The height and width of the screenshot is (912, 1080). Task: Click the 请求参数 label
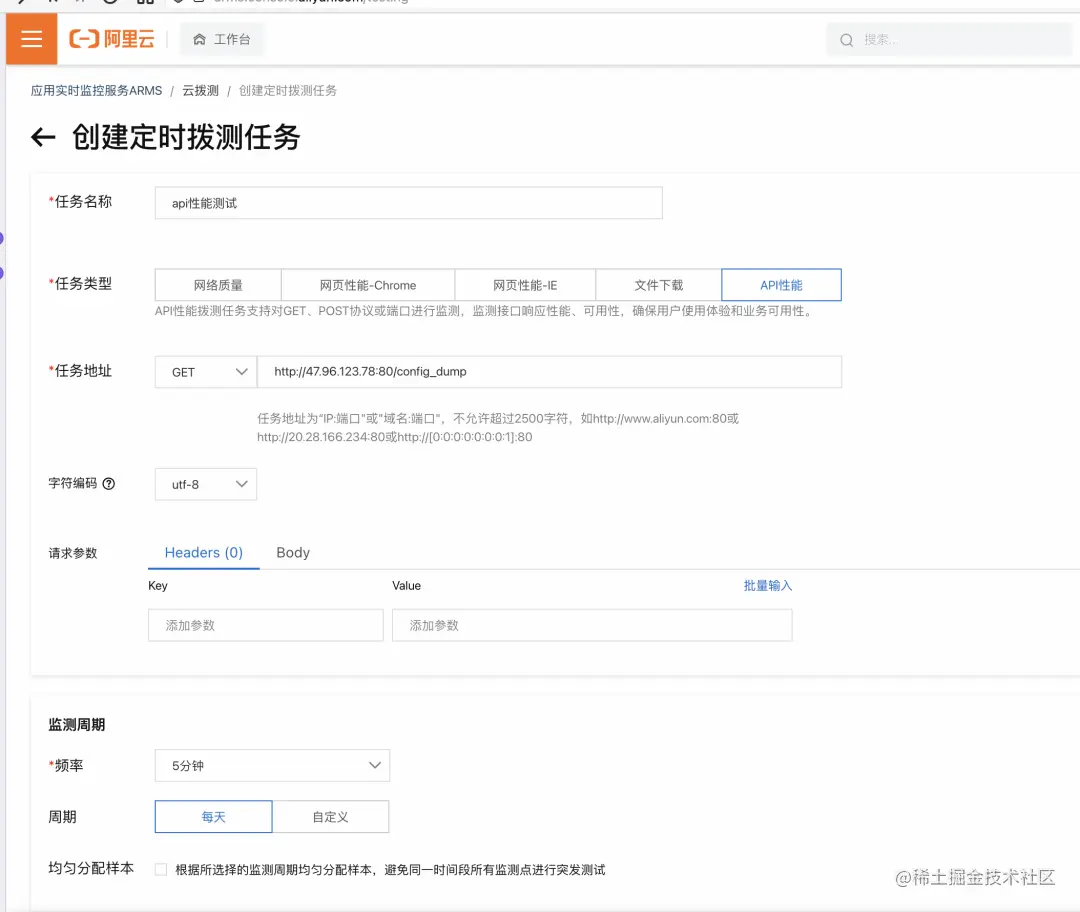pyautogui.click(x=73, y=553)
